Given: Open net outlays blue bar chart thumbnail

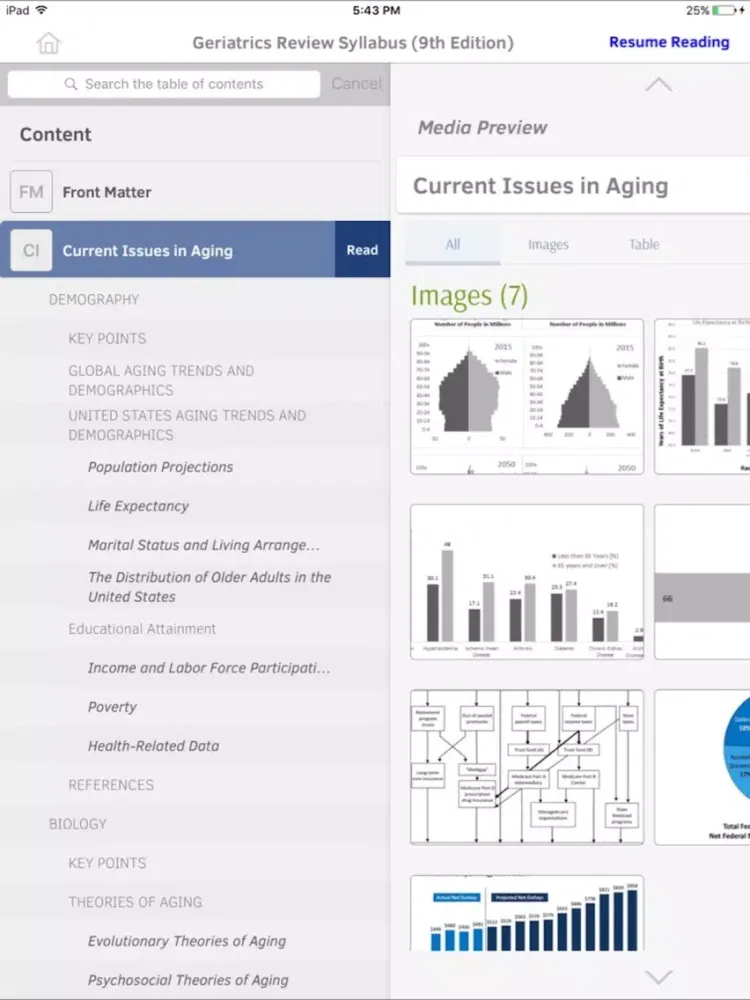Looking at the screenshot, I should pyautogui.click(x=527, y=913).
